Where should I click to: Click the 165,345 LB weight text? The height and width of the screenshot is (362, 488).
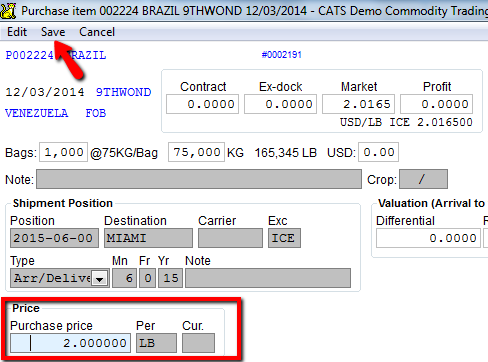pyautogui.click(x=285, y=153)
